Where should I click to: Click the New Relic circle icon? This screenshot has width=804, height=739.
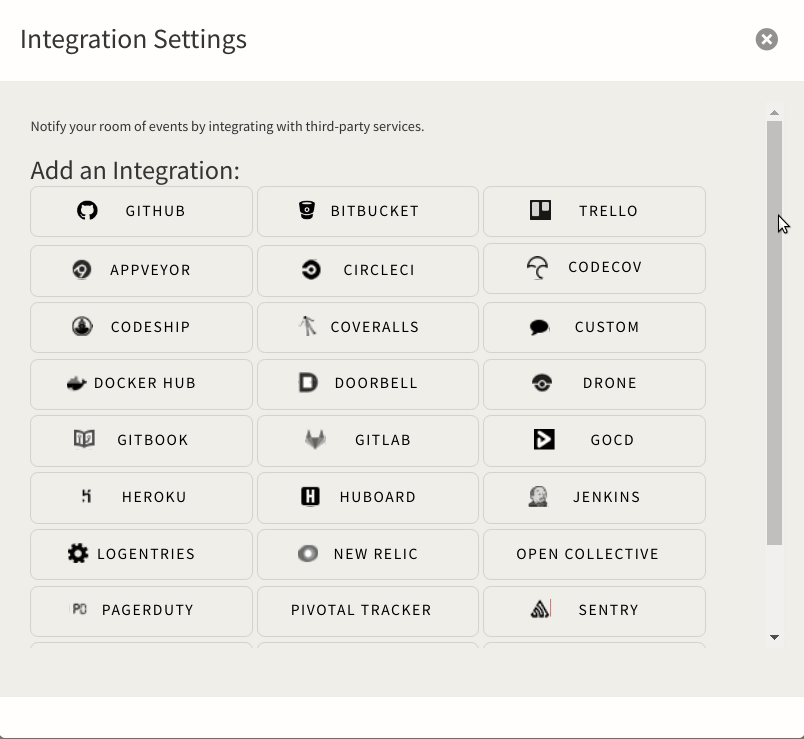point(308,553)
